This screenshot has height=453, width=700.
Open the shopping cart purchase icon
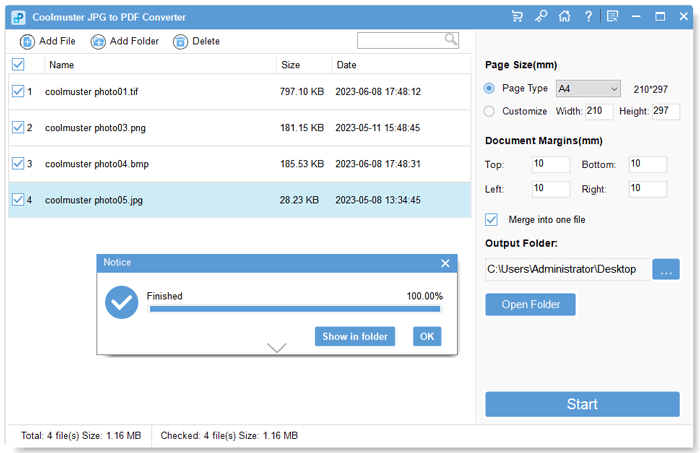click(517, 17)
